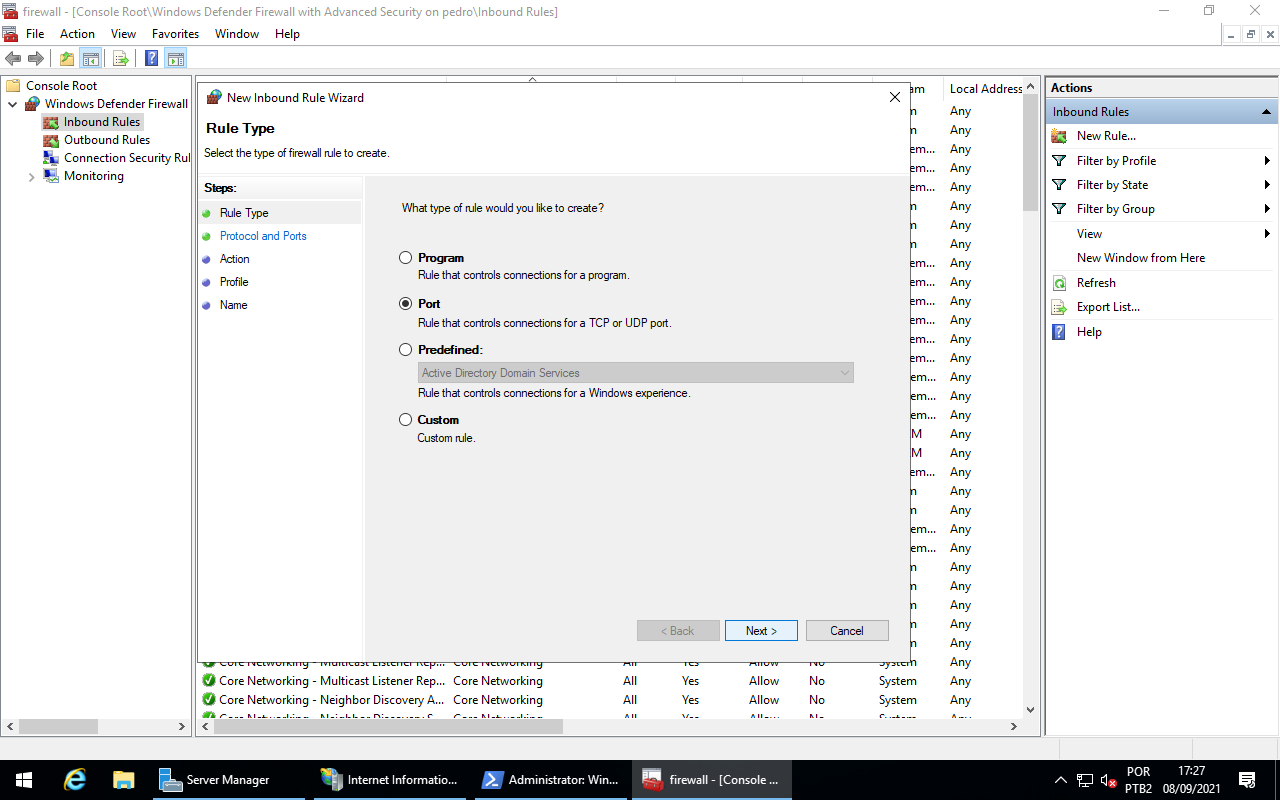Image resolution: width=1280 pixels, height=800 pixels.
Task: Toggle Show/Hide Console Tree toolbar icon
Action: tap(91, 58)
